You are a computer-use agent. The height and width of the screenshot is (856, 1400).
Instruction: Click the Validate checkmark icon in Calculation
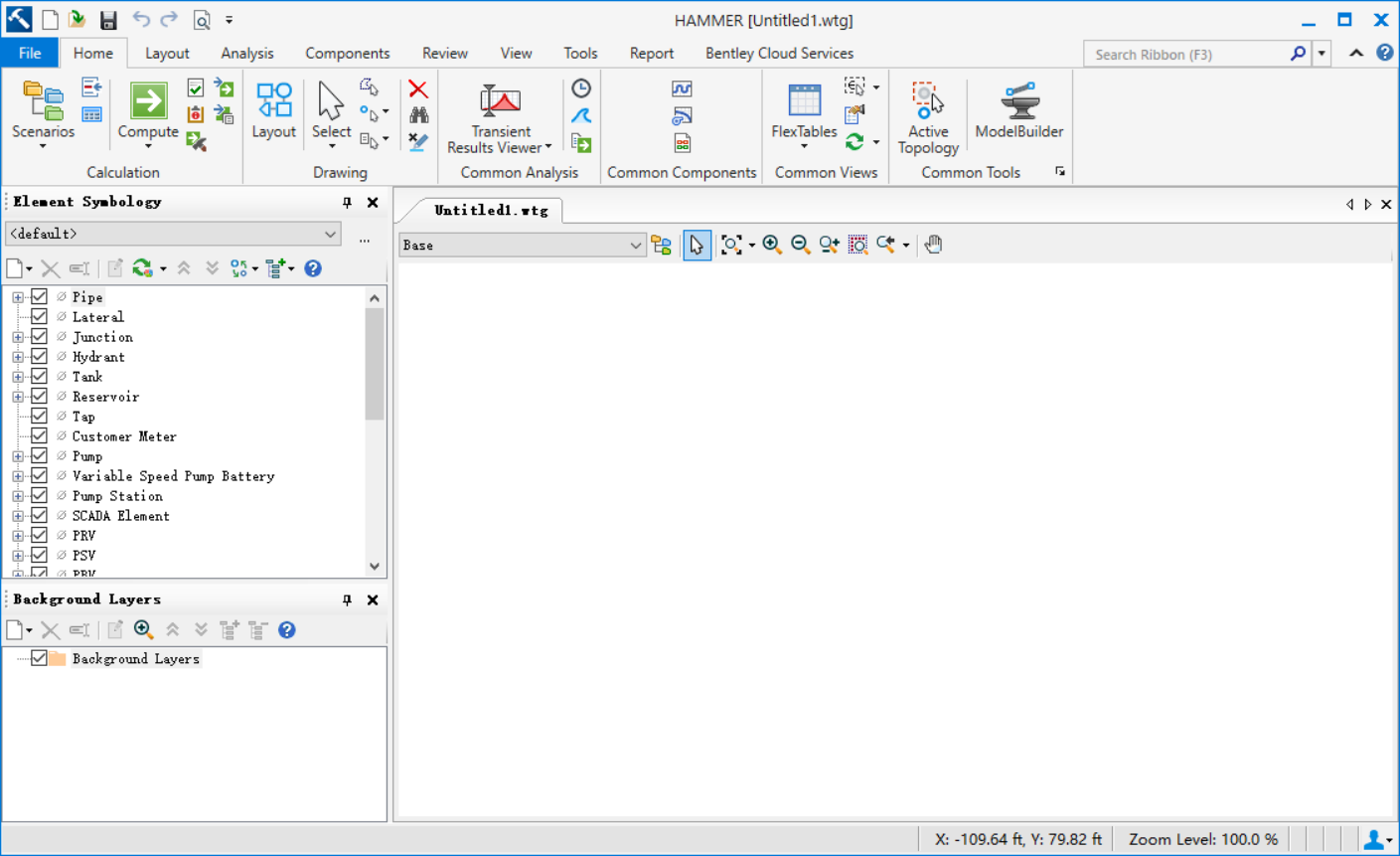[x=196, y=88]
